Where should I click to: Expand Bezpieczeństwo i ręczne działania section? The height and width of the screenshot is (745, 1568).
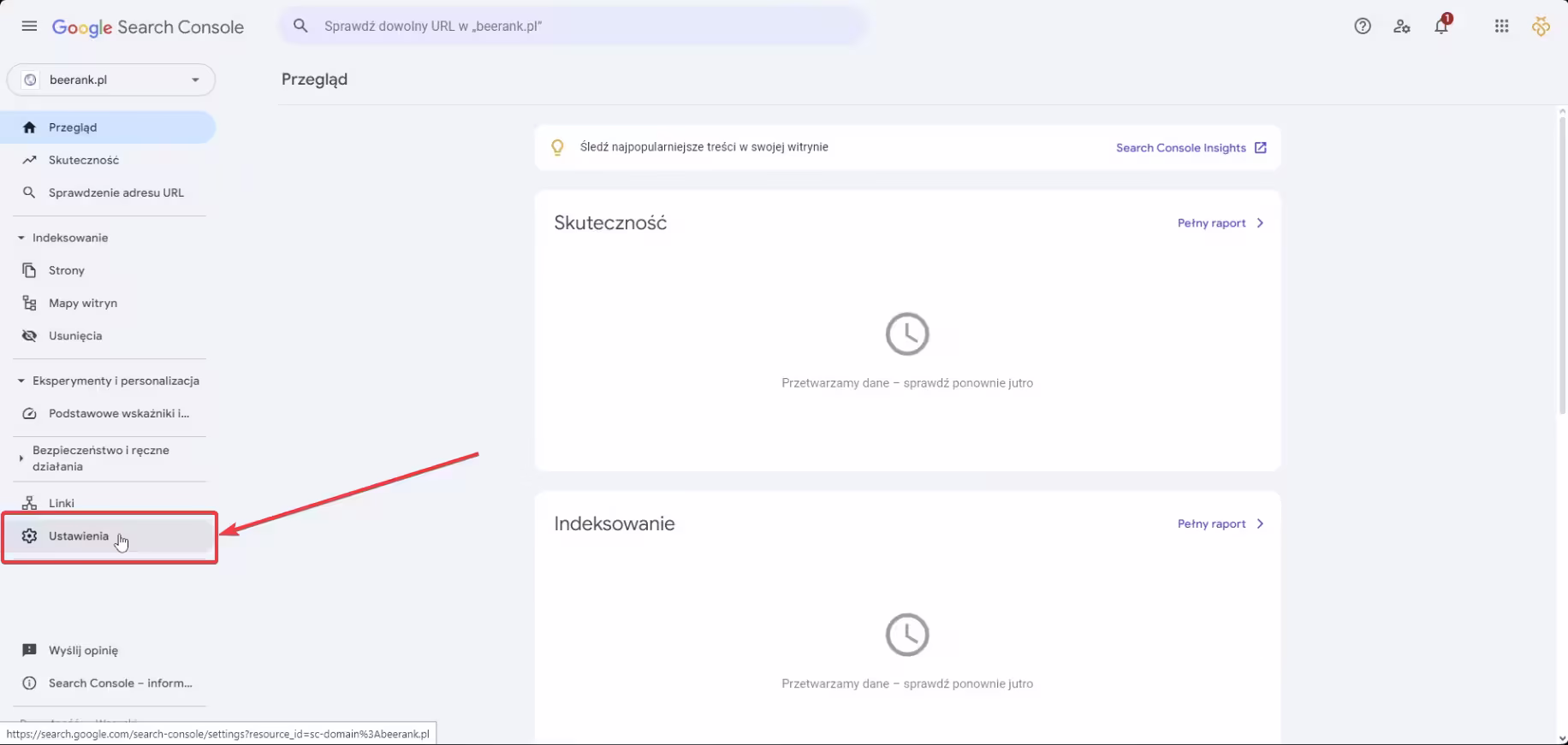click(21, 458)
